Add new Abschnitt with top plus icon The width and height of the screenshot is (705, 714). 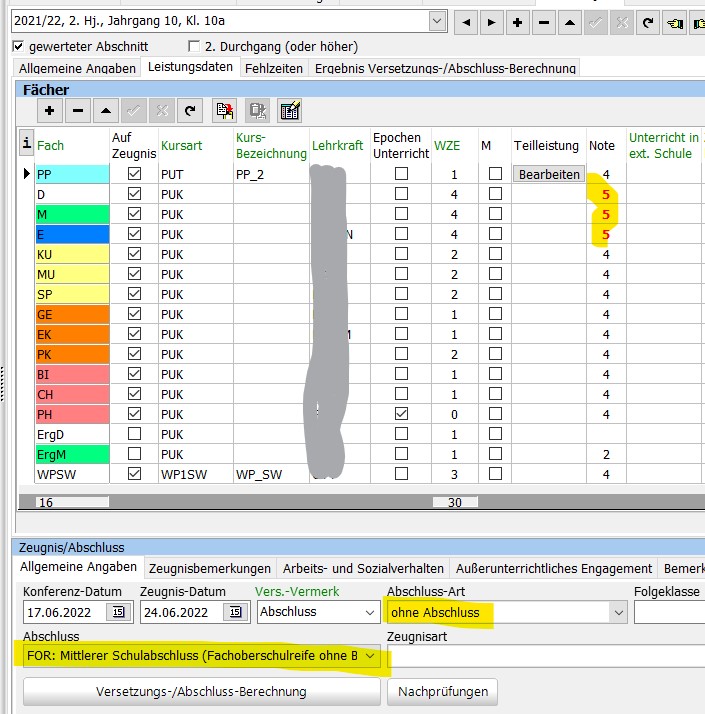[517, 22]
